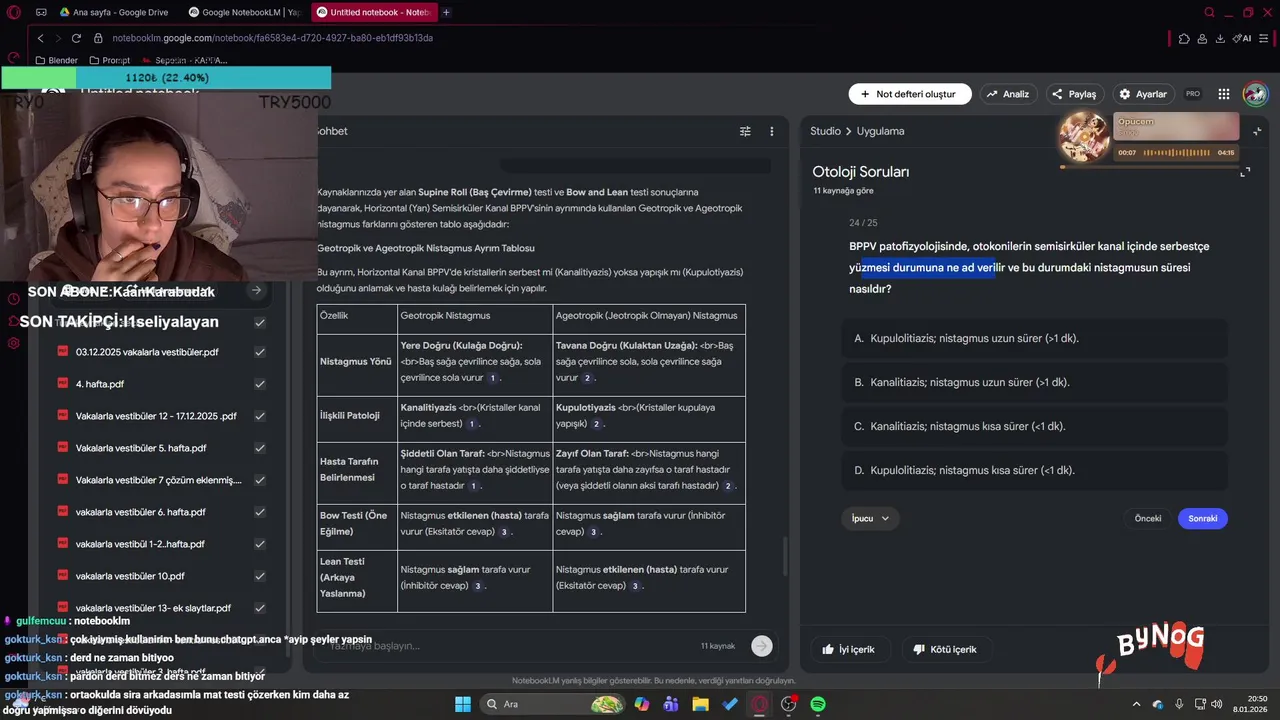Go back with Önceki button
1280x720 pixels.
tap(1148, 518)
